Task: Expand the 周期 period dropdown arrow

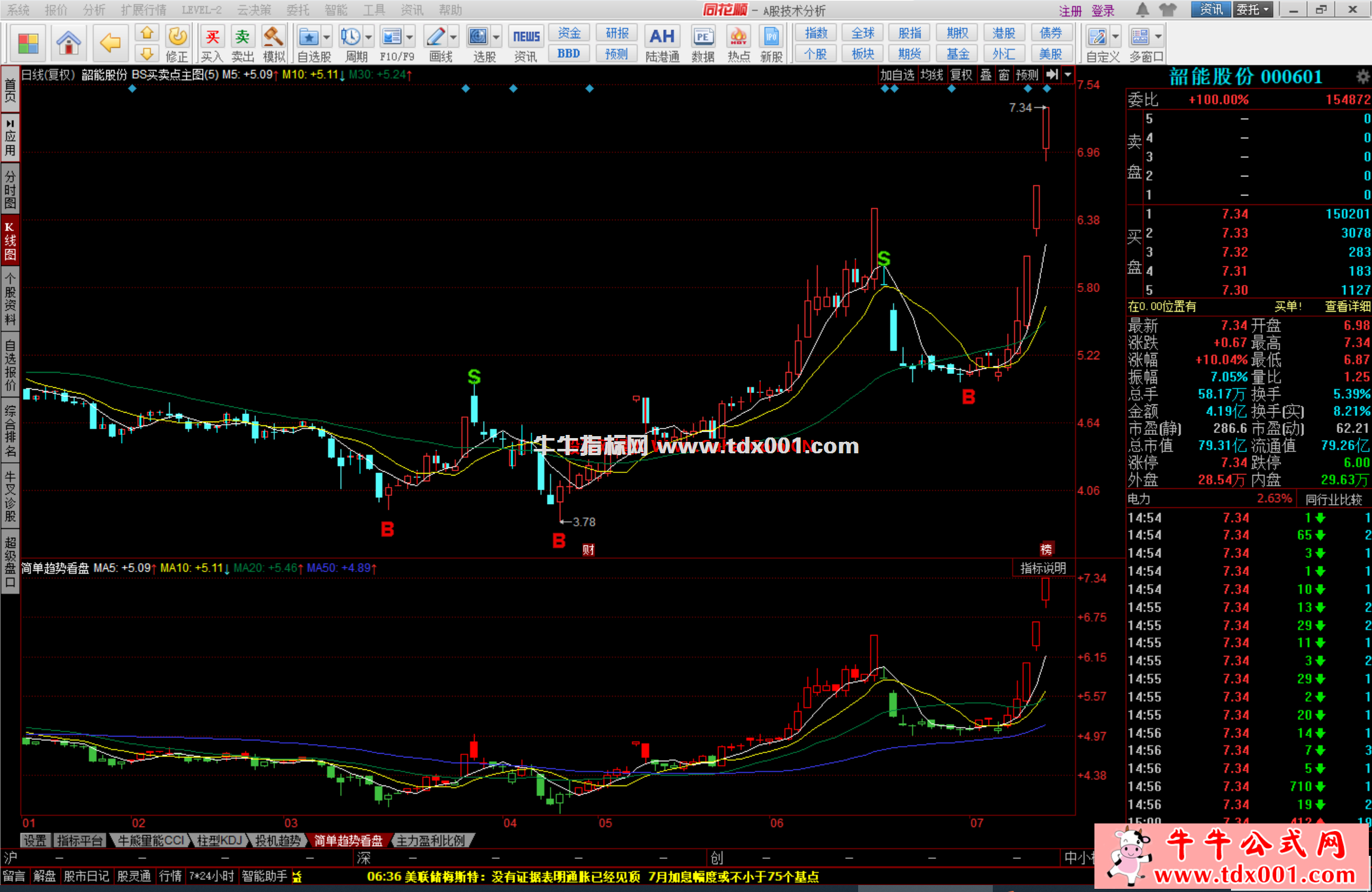Action: 368,37
